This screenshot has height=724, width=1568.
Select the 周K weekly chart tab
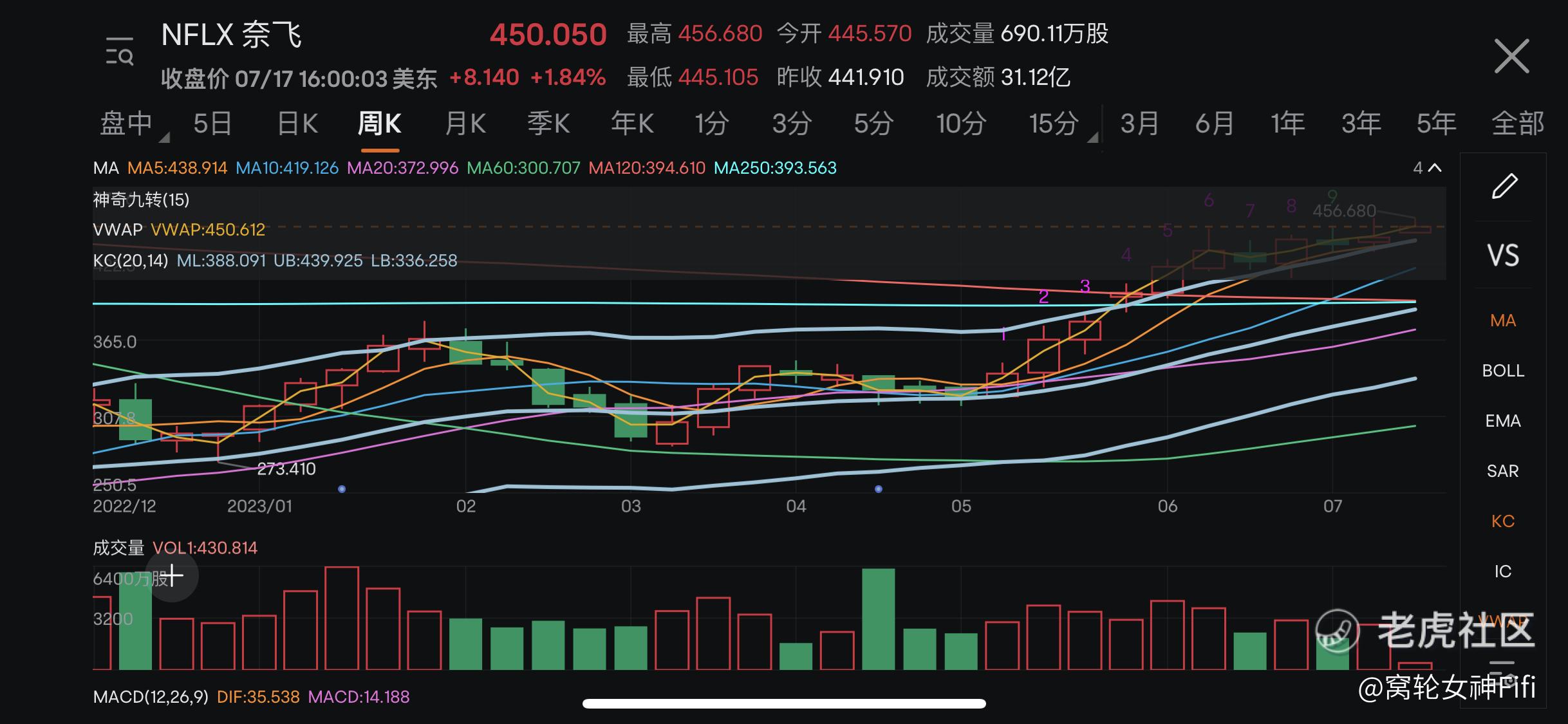pos(380,123)
